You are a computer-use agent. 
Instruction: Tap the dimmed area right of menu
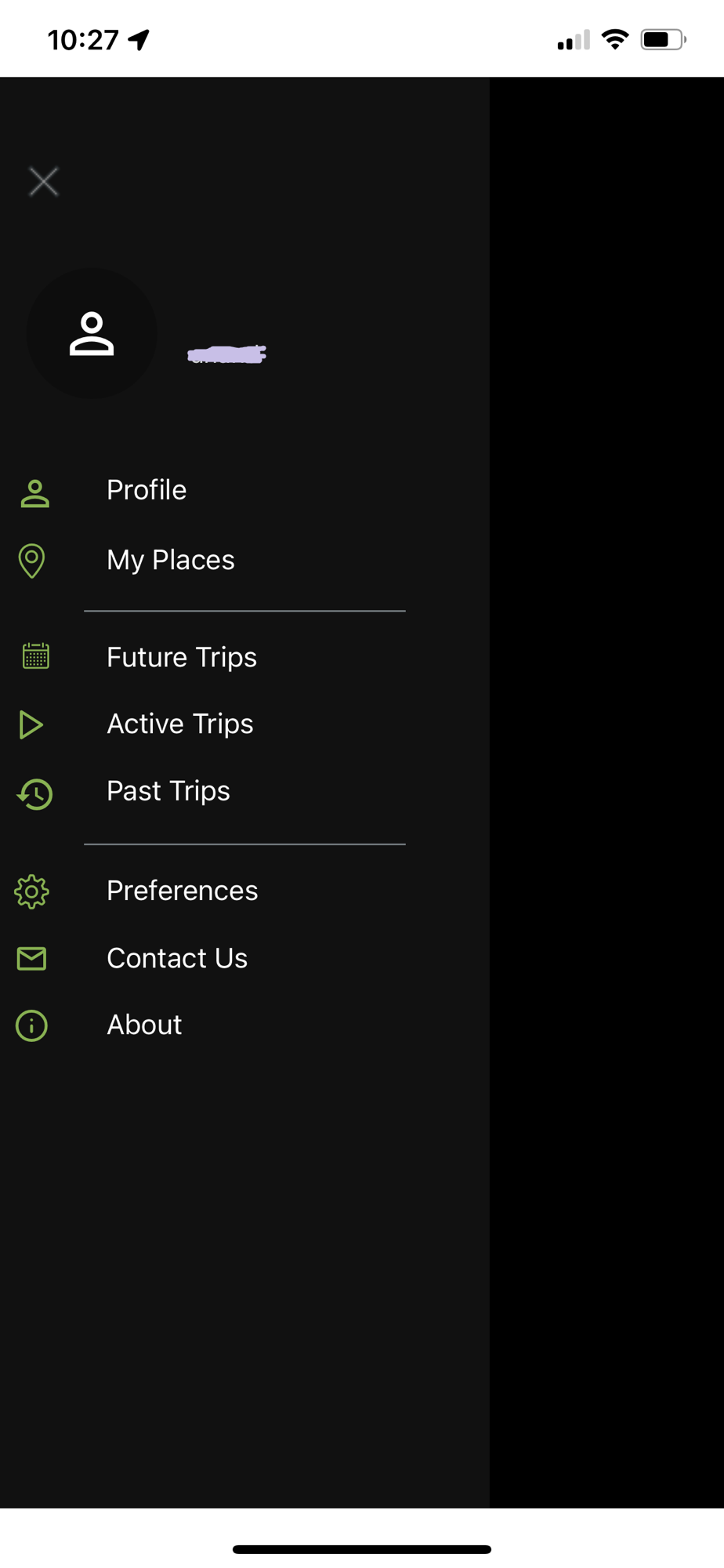(x=606, y=784)
